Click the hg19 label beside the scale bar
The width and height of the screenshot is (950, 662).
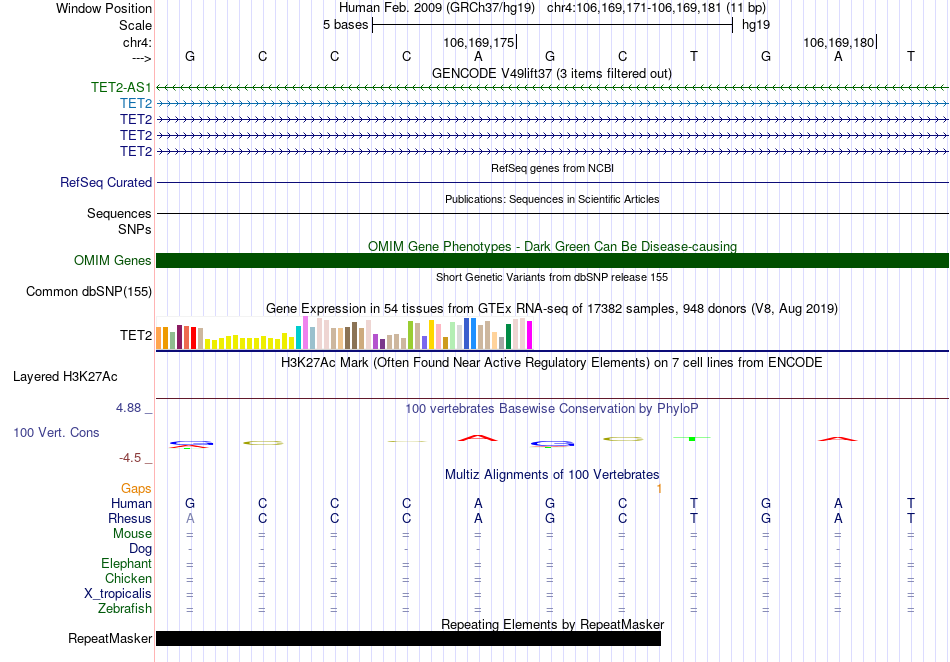756,25
